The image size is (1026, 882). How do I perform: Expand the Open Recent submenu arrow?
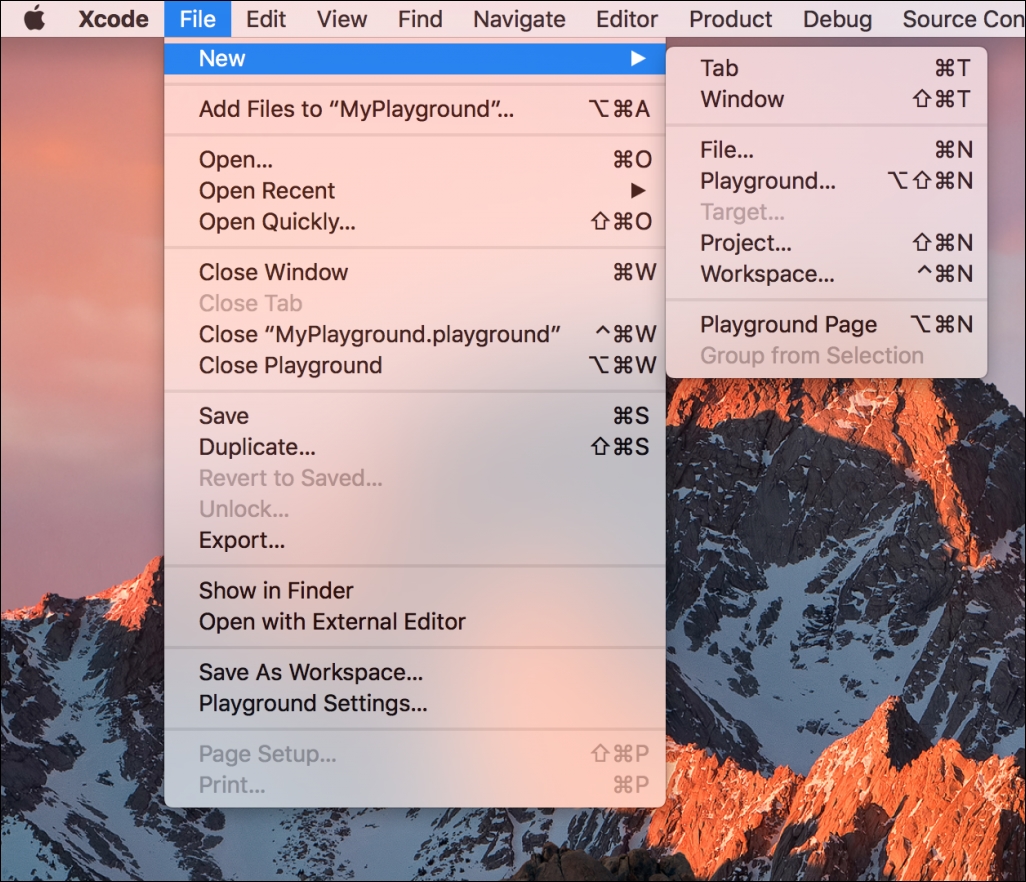[x=638, y=190]
